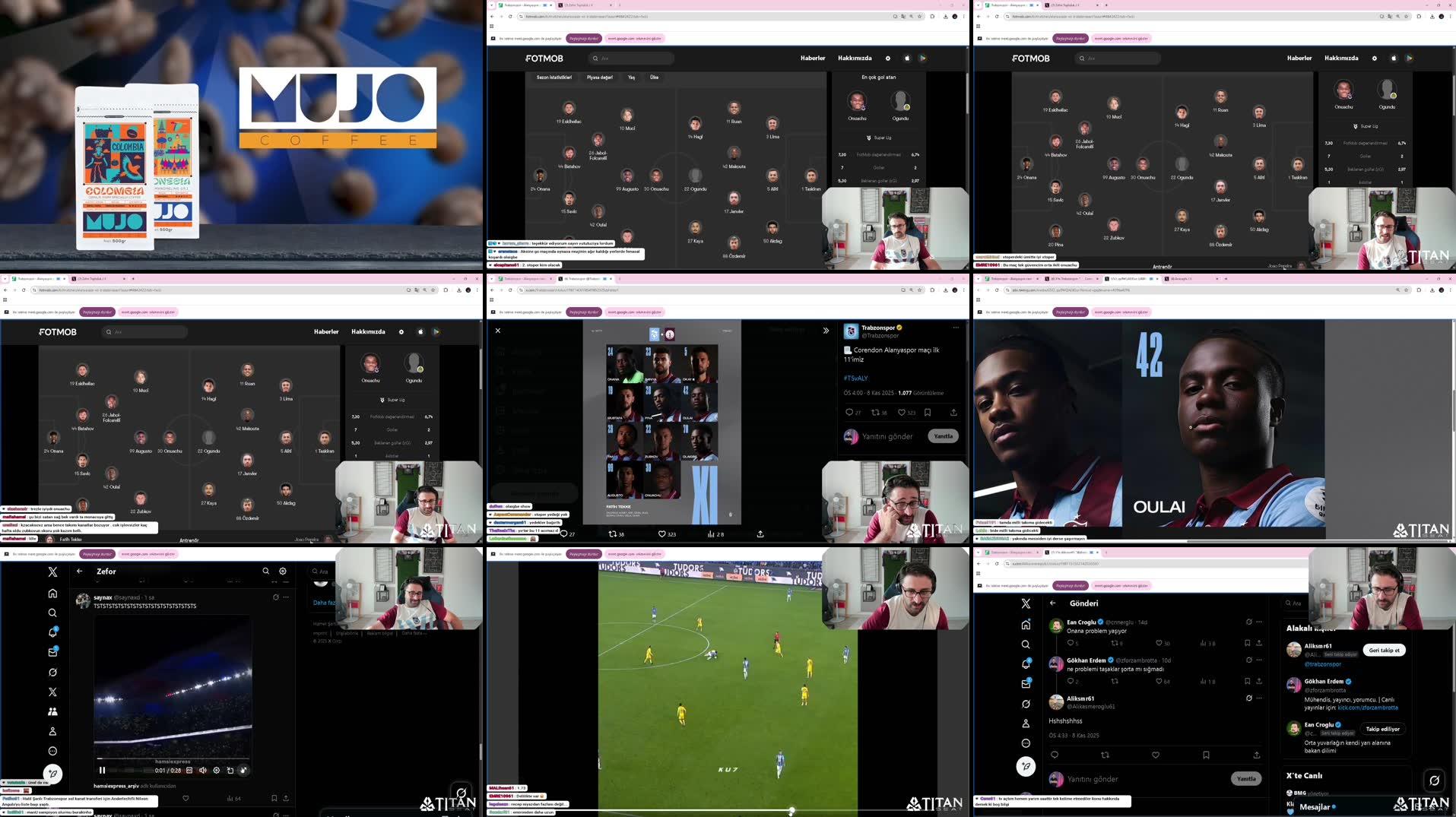The image size is (1456, 817).
Task: Toggle 'Takip ediliyor' for Ean Croglu
Action: coord(1383,730)
